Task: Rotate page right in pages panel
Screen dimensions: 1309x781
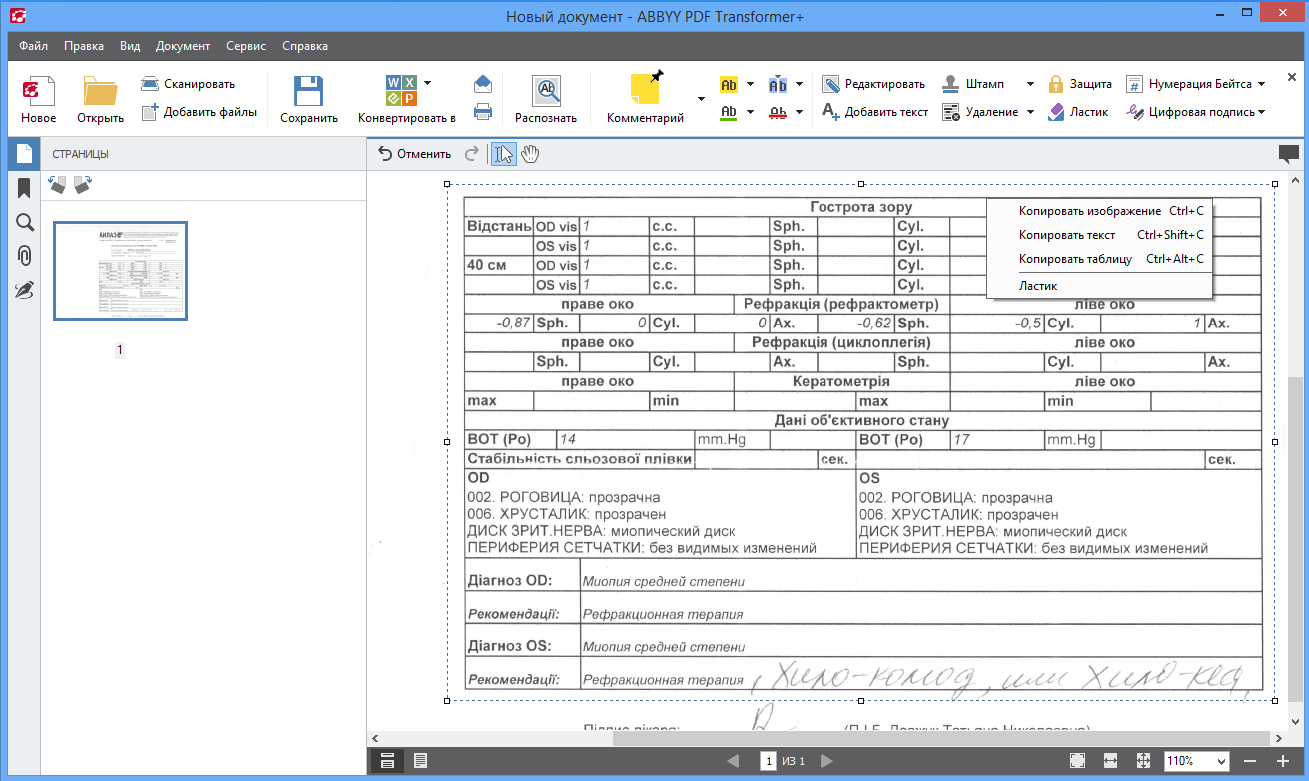Action: coord(83,185)
